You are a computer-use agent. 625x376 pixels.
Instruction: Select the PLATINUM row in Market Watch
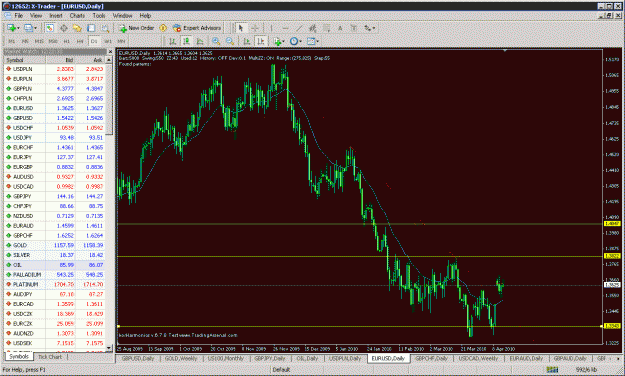(55, 284)
